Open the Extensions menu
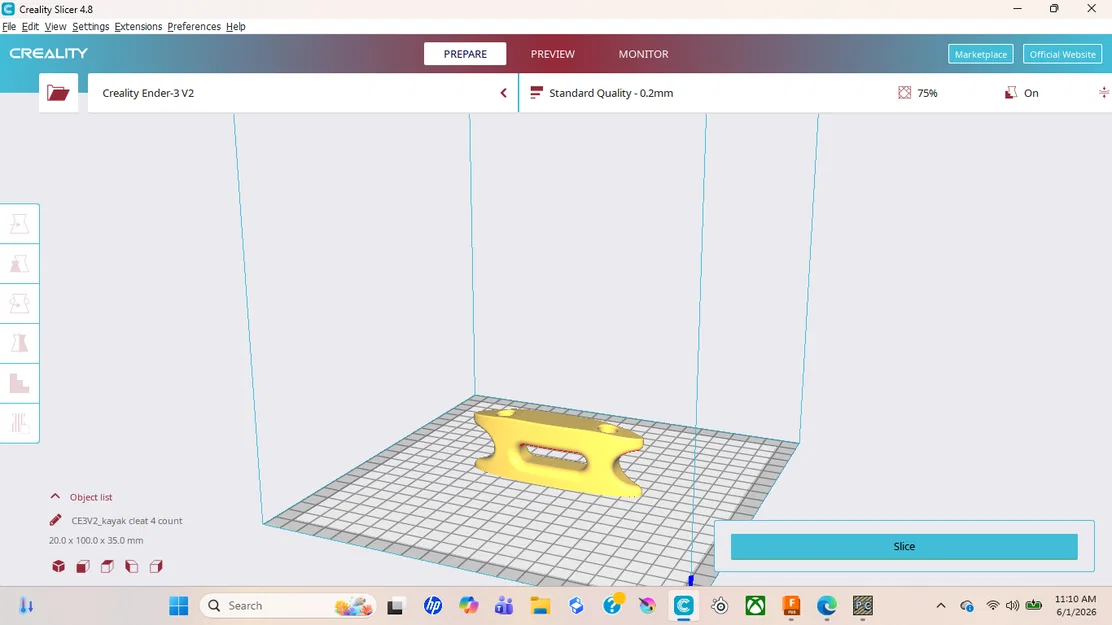This screenshot has width=1112, height=625. click(x=138, y=26)
